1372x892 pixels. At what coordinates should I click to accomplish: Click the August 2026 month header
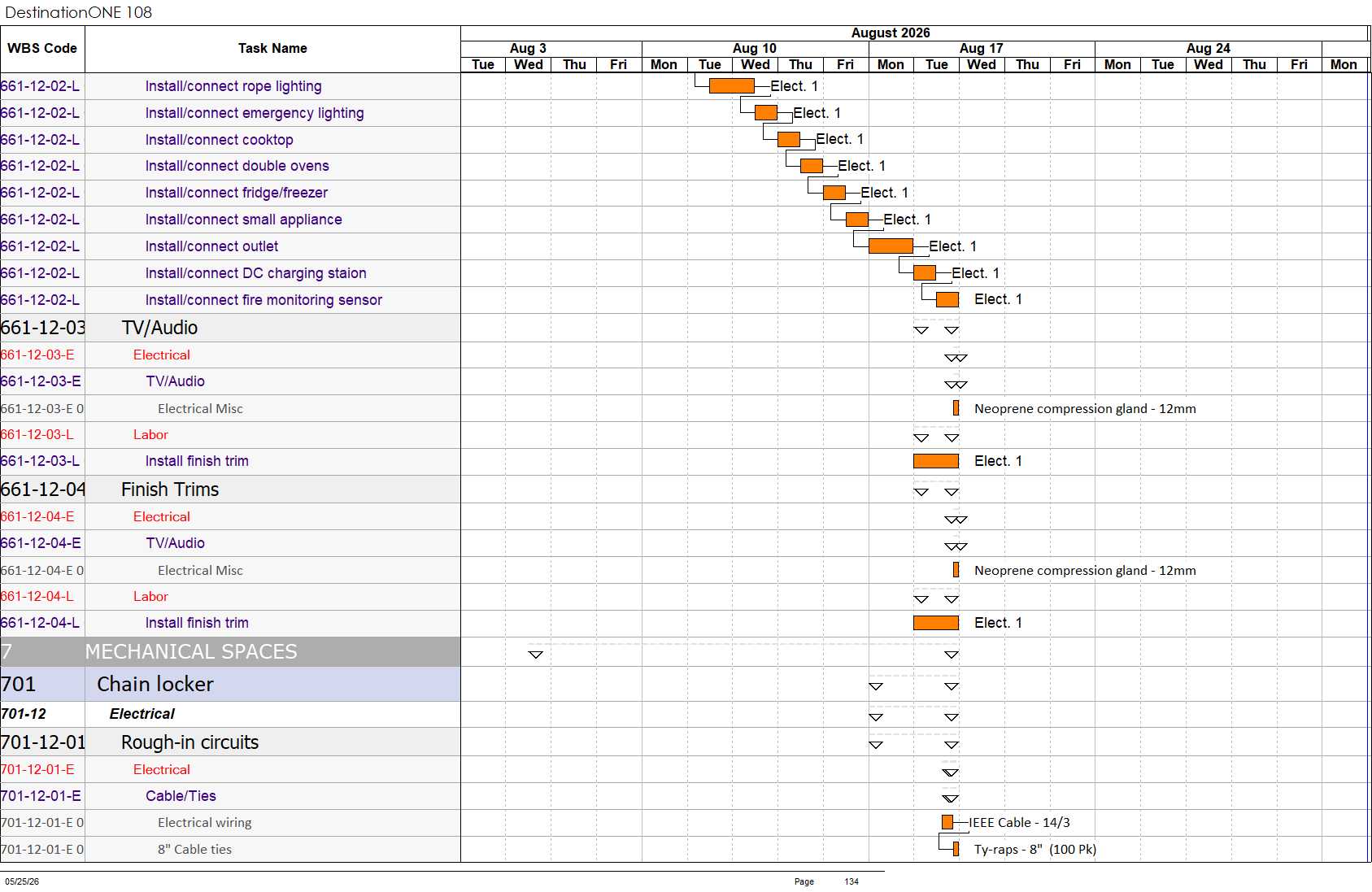(891, 33)
